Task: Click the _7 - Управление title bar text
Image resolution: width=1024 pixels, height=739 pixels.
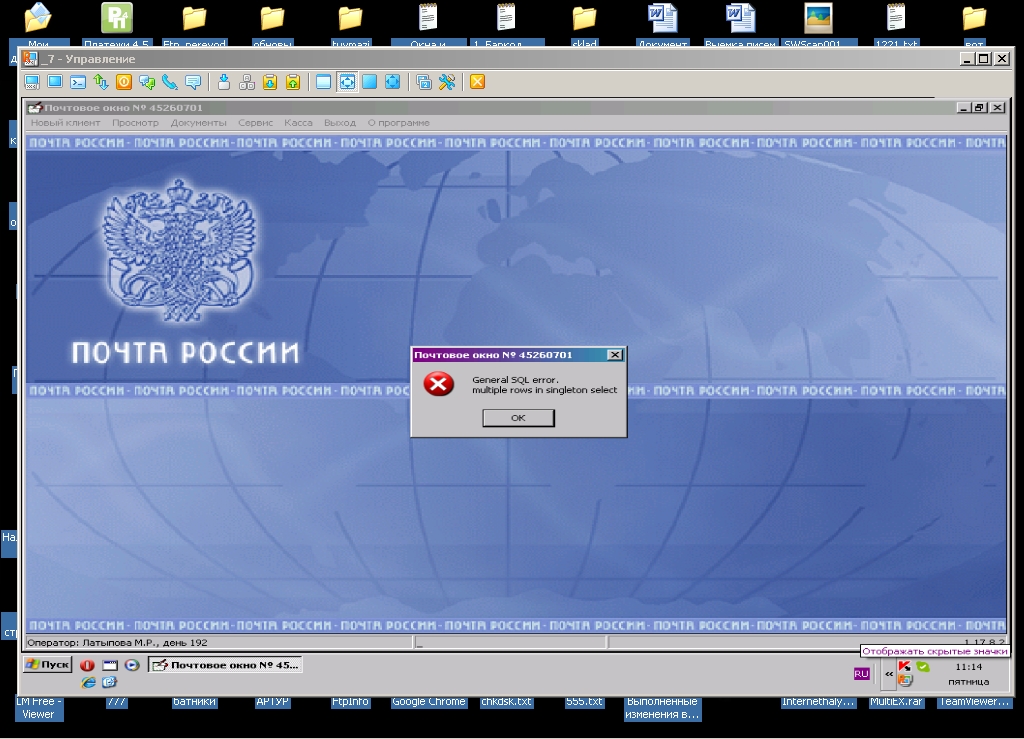Action: click(x=88, y=59)
